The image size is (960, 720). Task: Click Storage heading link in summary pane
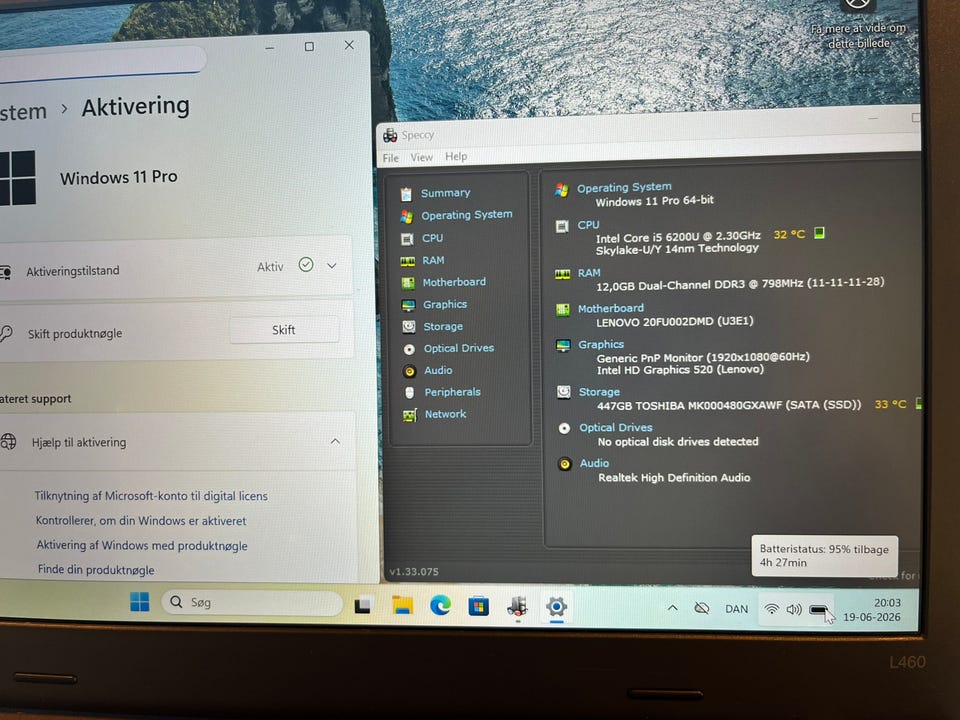[599, 392]
